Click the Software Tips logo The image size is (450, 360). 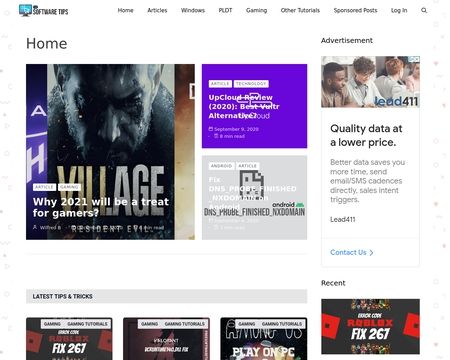click(x=44, y=11)
